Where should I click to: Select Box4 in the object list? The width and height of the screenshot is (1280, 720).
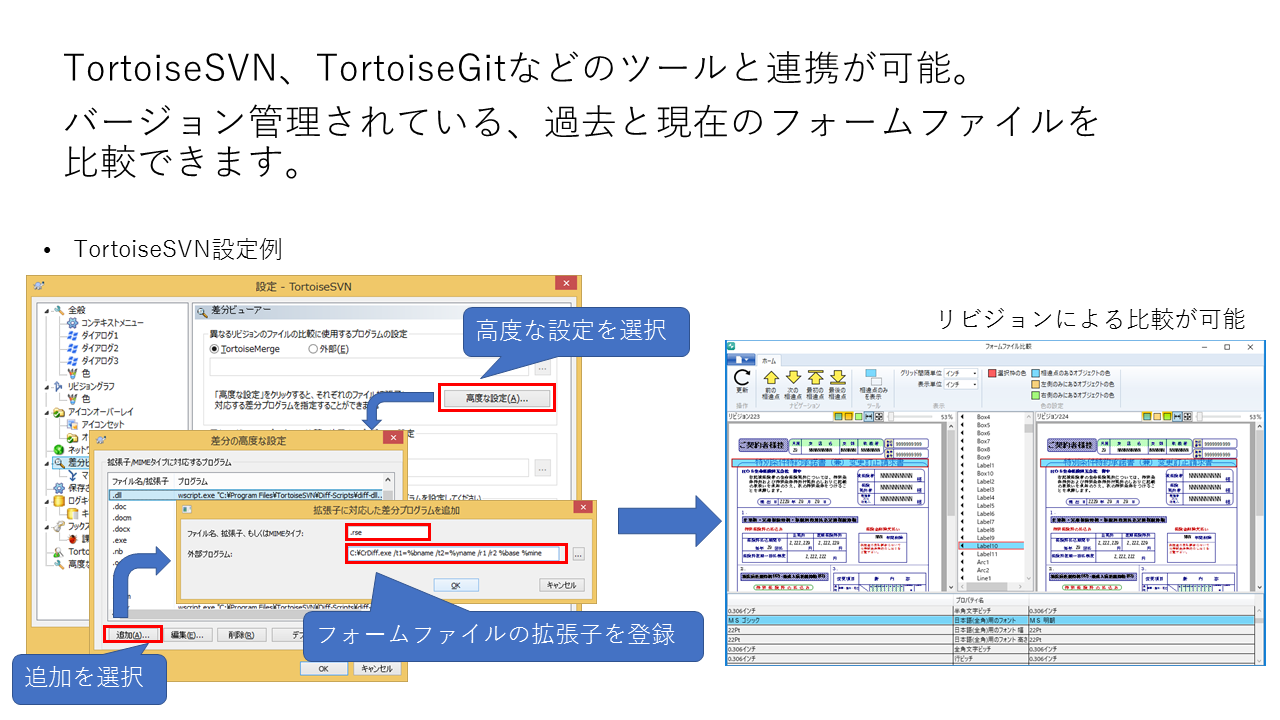pos(989,417)
